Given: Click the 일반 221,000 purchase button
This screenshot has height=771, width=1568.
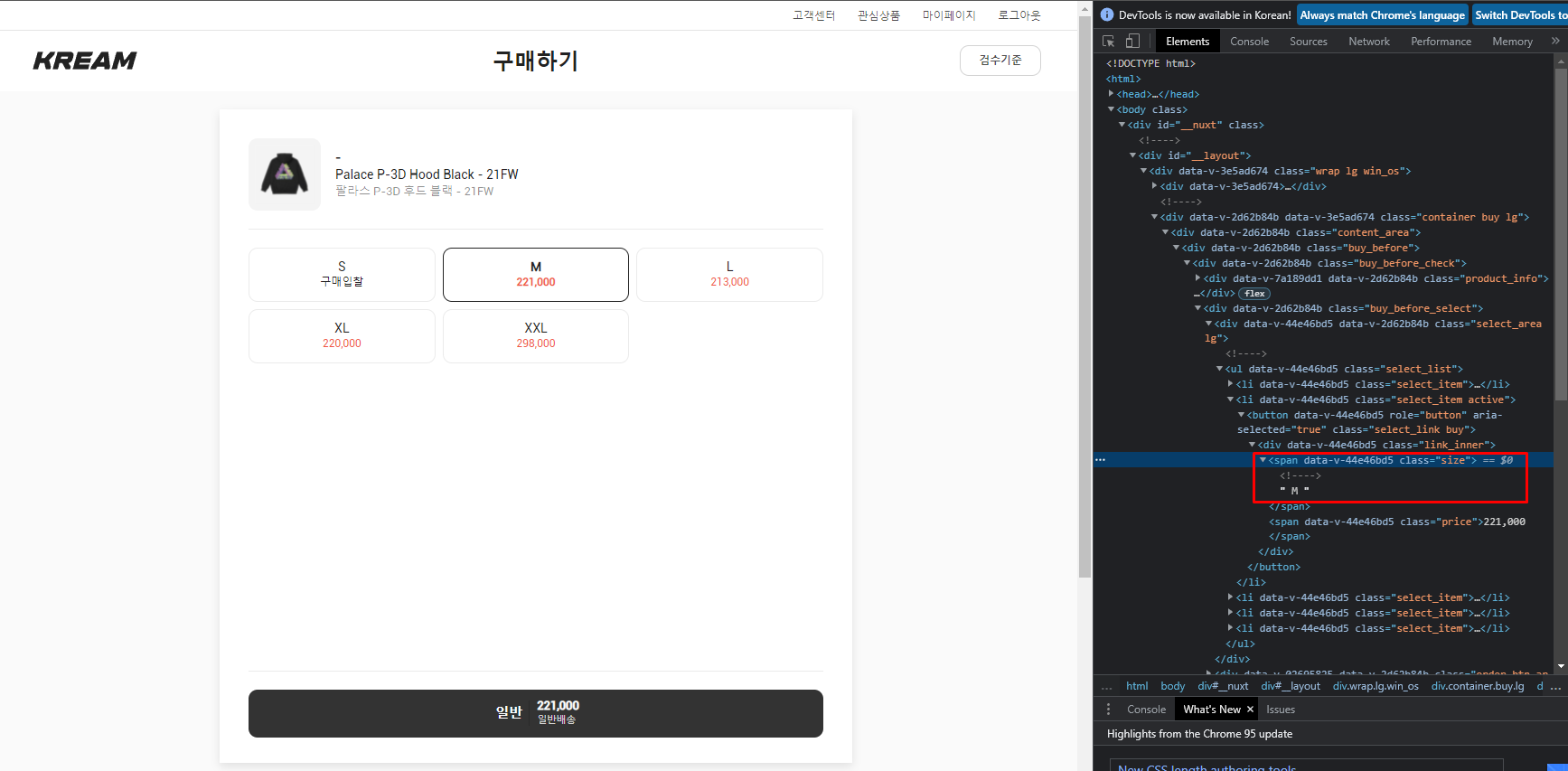Looking at the screenshot, I should tap(536, 714).
